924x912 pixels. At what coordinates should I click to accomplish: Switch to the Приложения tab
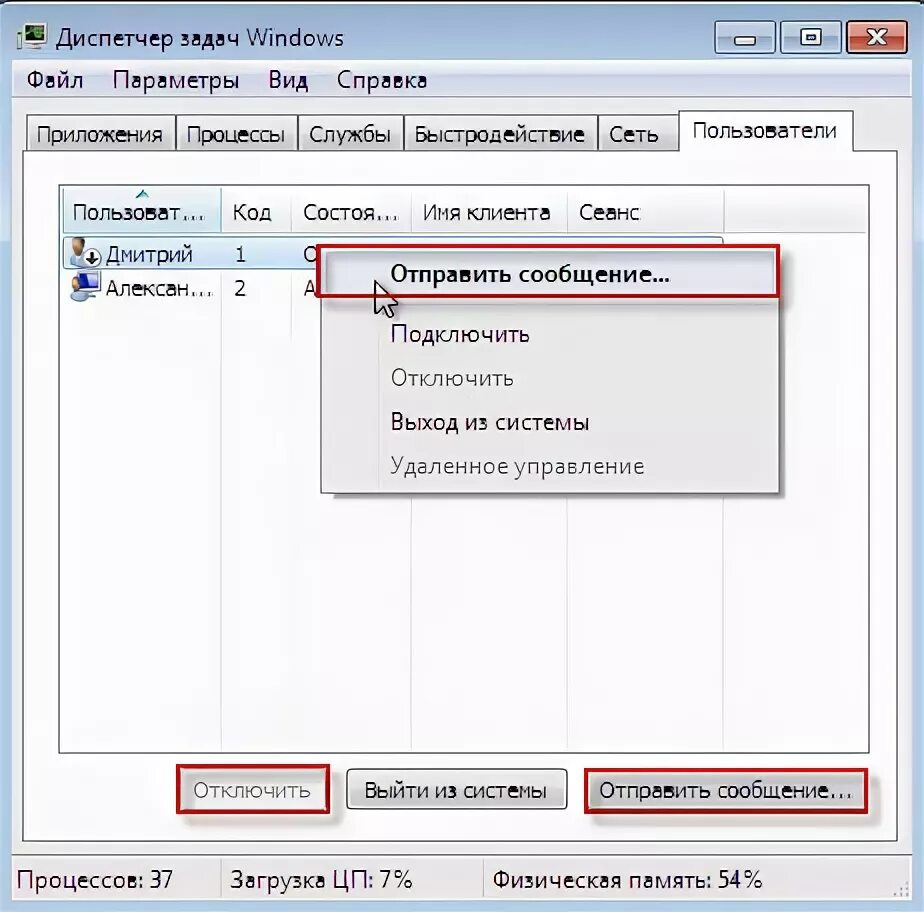(x=100, y=134)
